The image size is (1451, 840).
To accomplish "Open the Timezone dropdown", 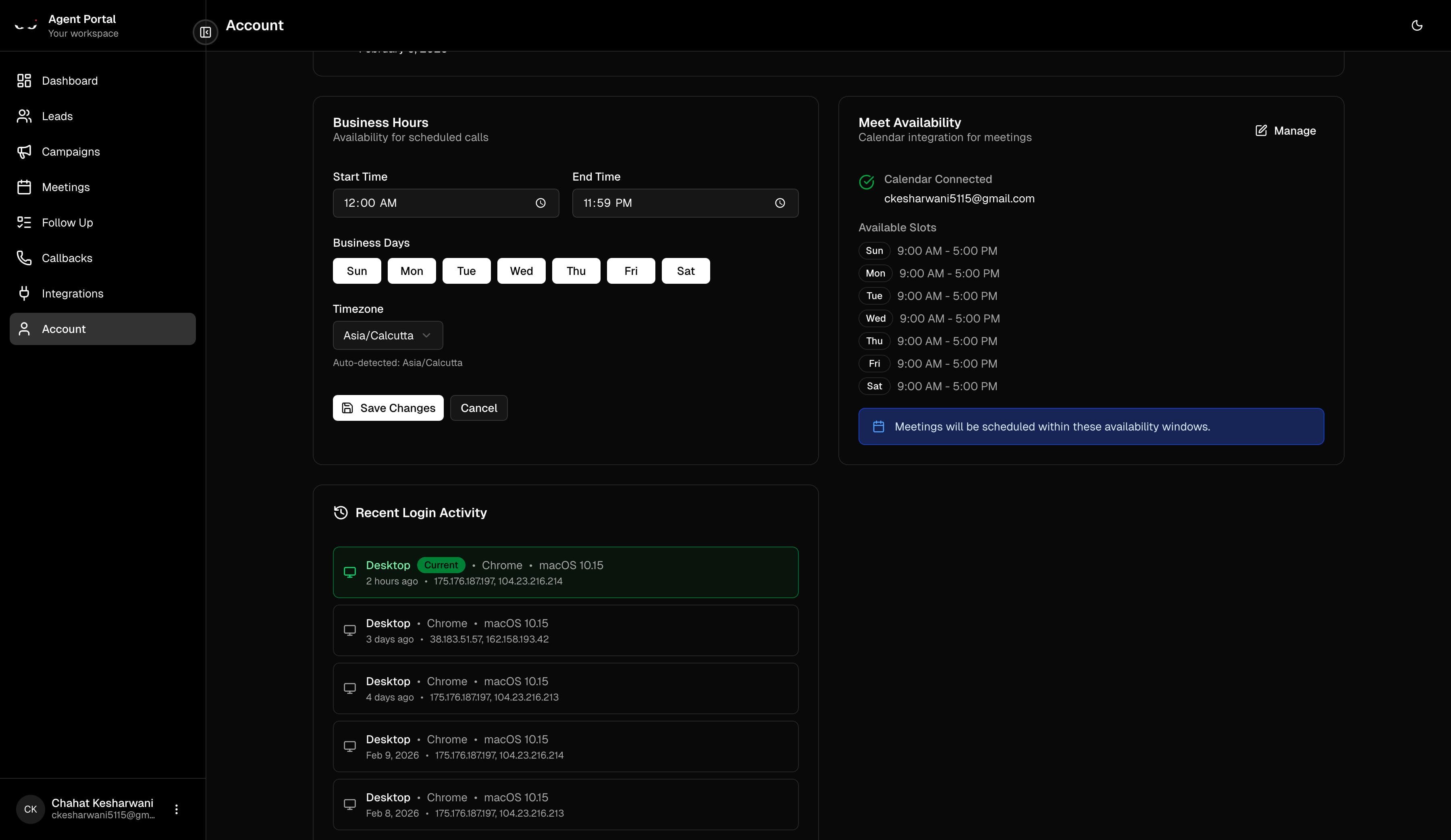I will click(x=387, y=335).
